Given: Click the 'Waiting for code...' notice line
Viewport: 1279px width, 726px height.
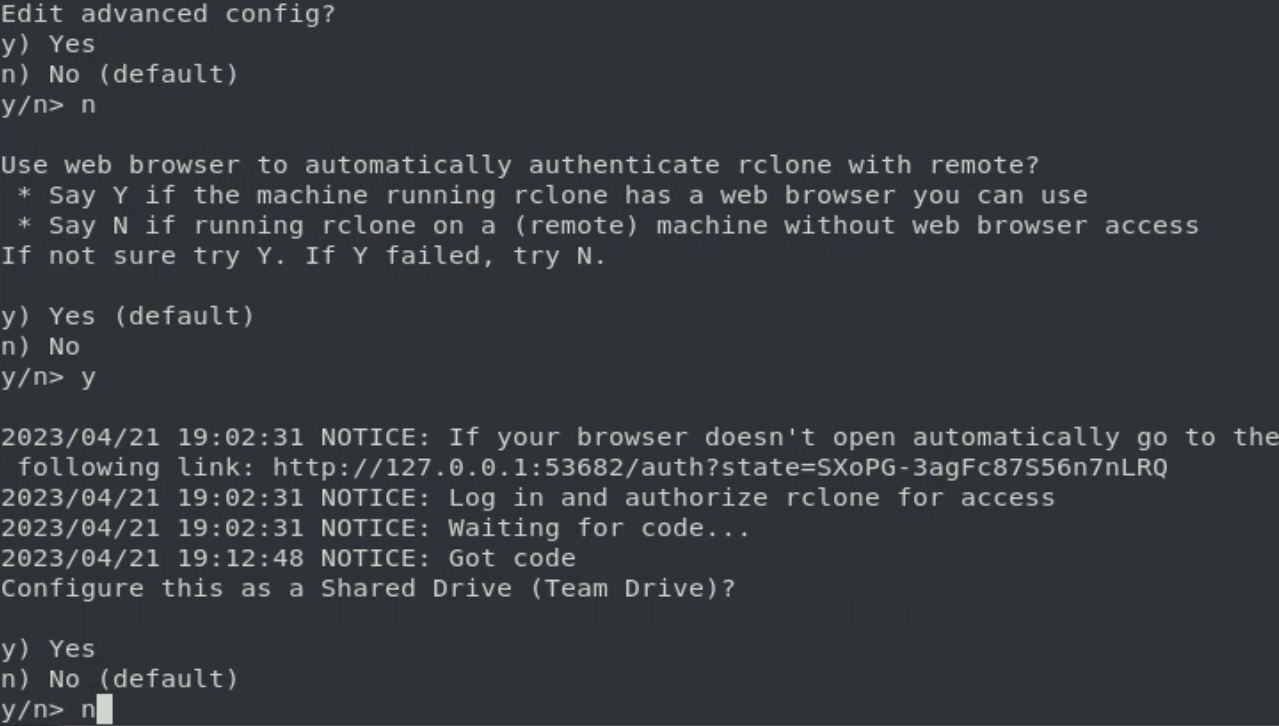Looking at the screenshot, I should [x=375, y=527].
